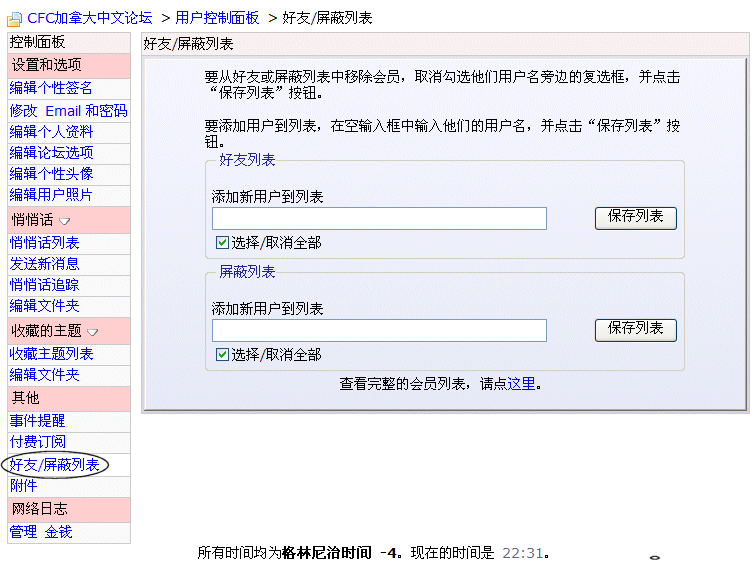Open 收藏主题列表 in sidebar

[51, 354]
